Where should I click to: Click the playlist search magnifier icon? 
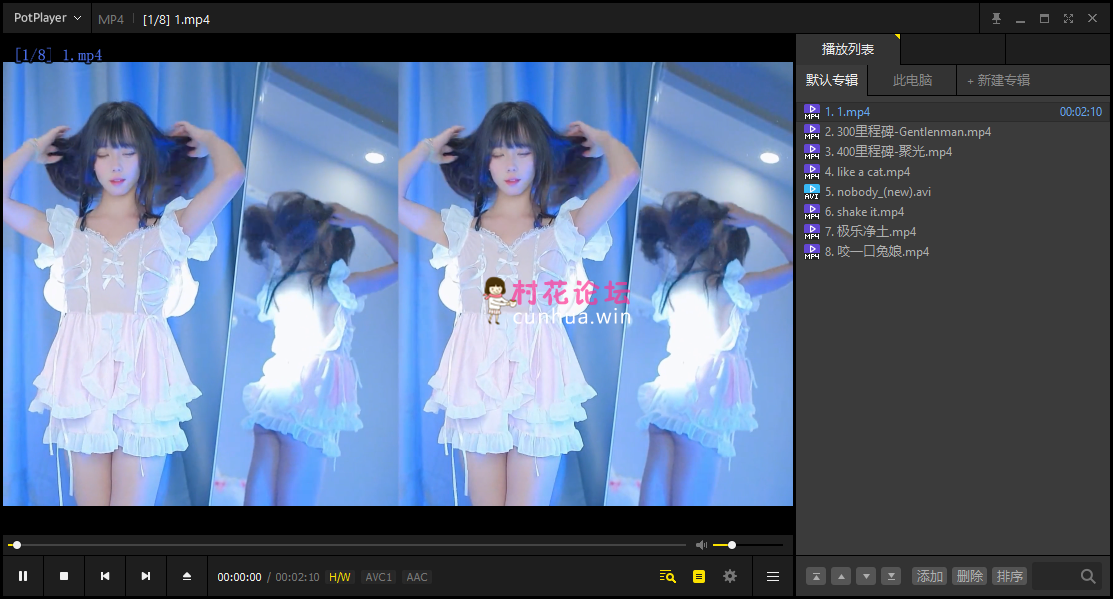tap(1088, 576)
